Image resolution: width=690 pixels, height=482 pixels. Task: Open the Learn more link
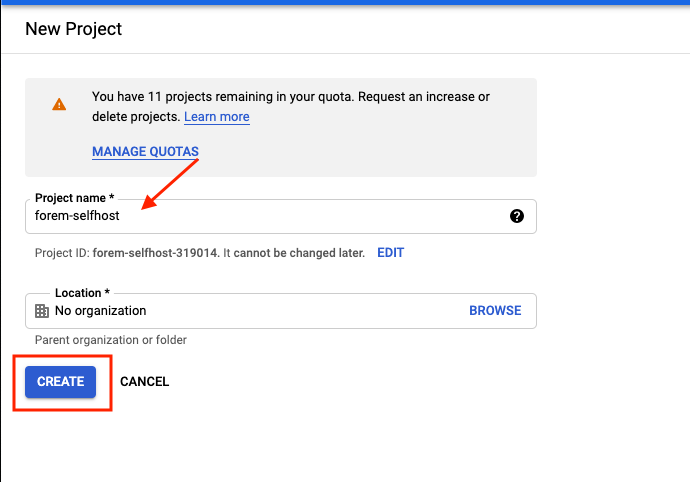click(217, 117)
